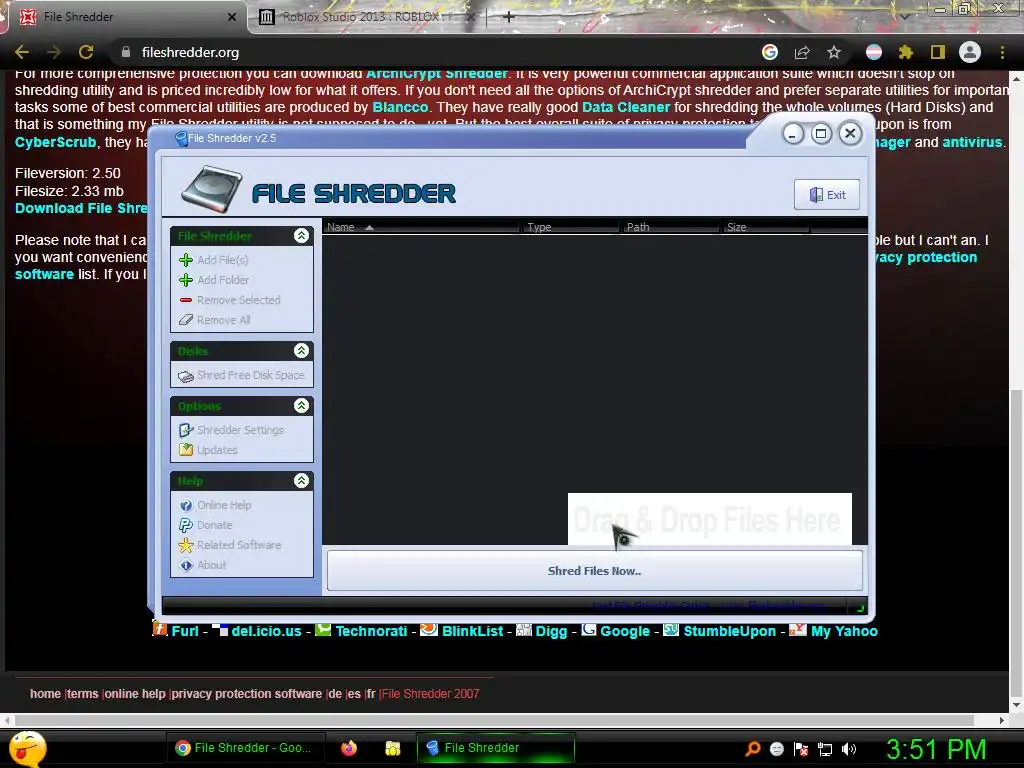Click the Updates icon in Options
1024x768 pixels.
[x=185, y=450]
